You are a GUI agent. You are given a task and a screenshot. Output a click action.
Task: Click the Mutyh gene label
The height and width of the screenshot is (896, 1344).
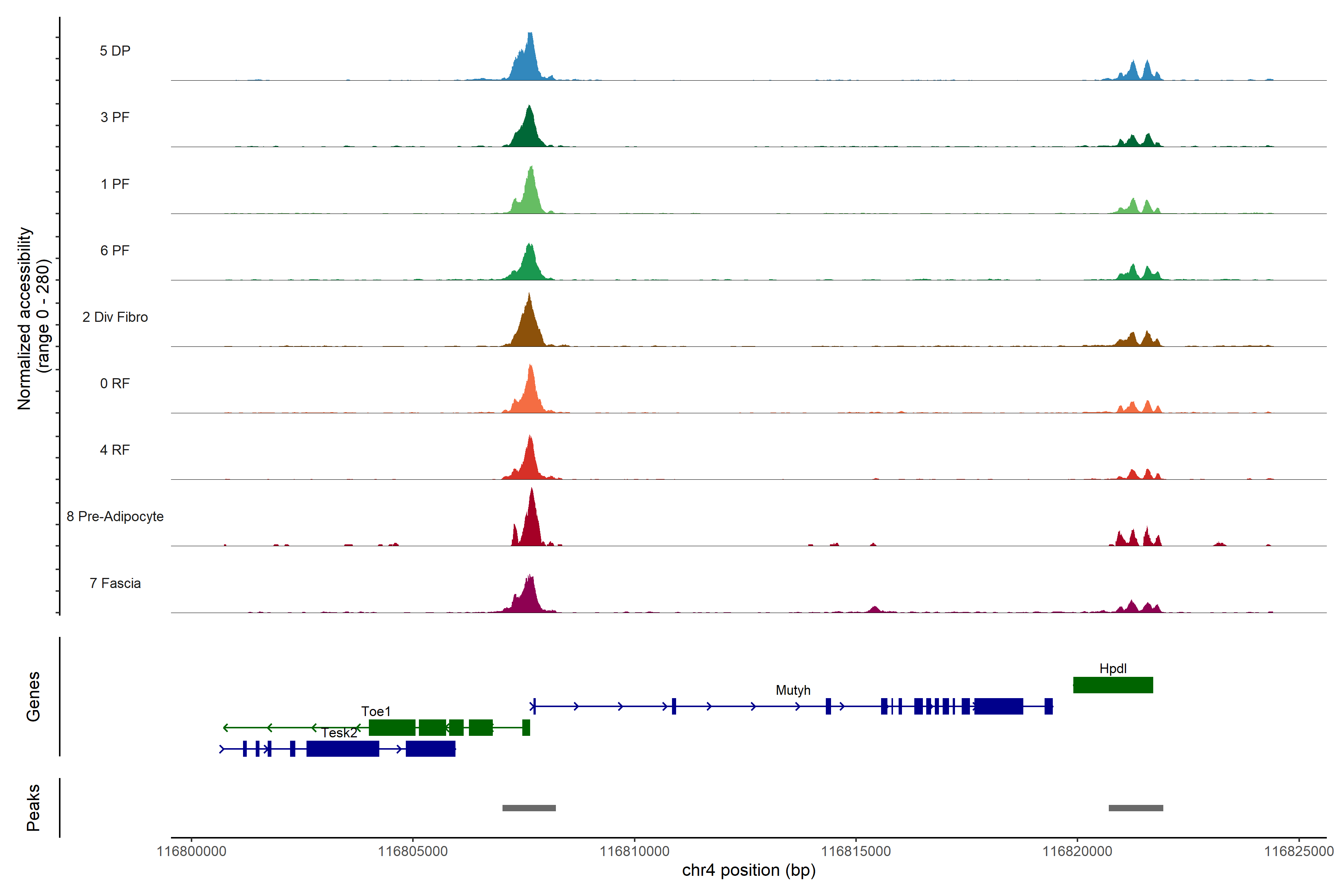[x=793, y=690]
